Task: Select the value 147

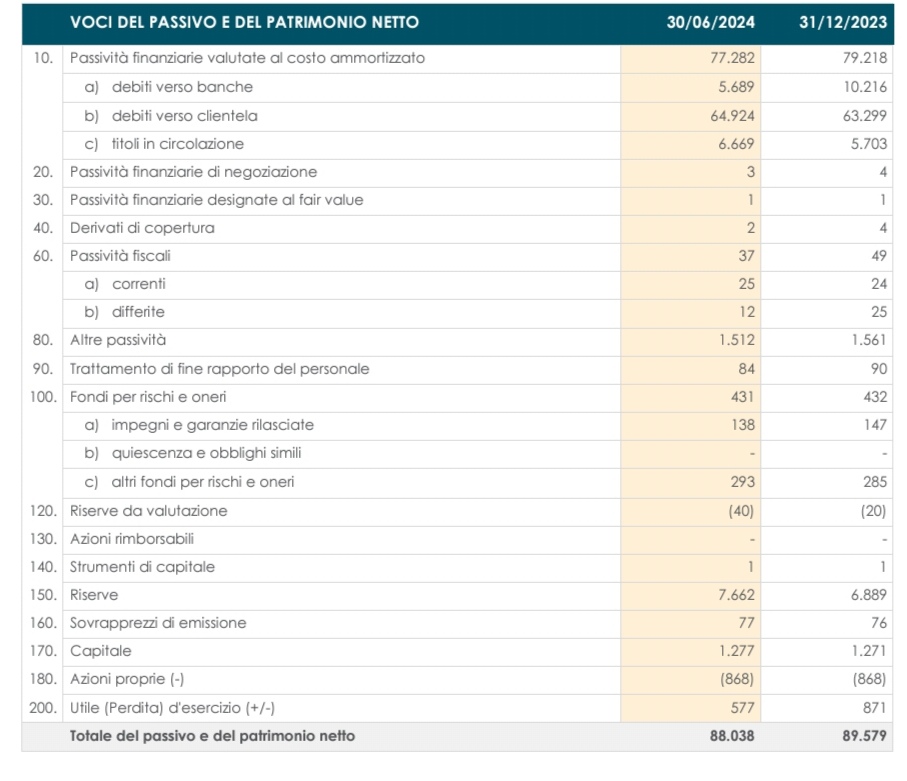Action: click(876, 425)
